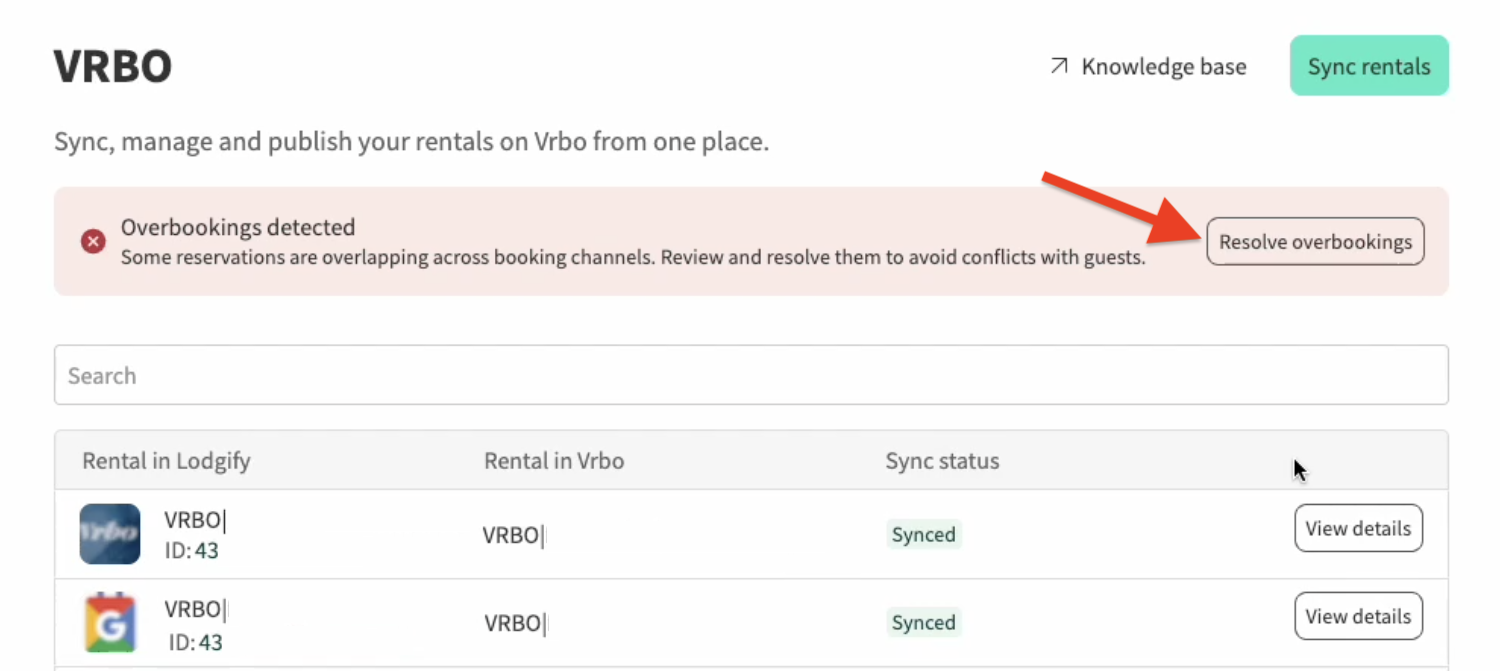Viewport: 1500px width, 671px height.
Task: Click Synced badge in first row
Action: 923,535
